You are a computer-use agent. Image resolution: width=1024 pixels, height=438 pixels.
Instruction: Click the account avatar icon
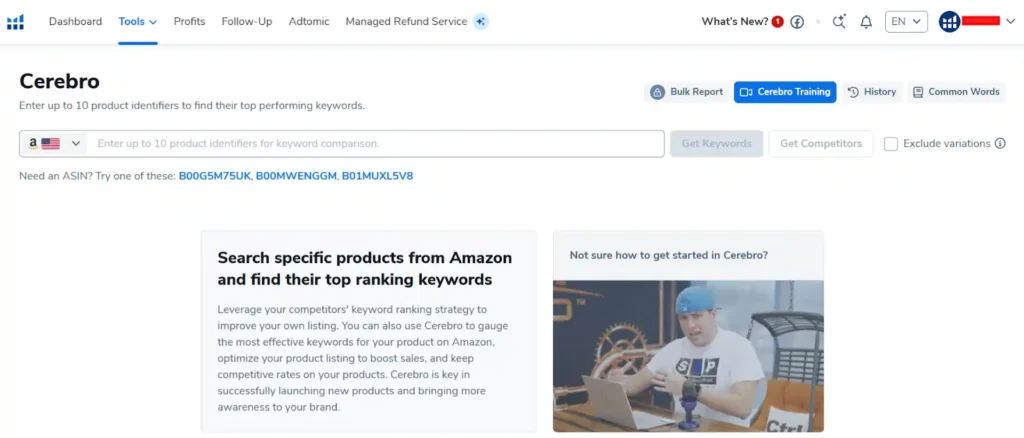(949, 22)
